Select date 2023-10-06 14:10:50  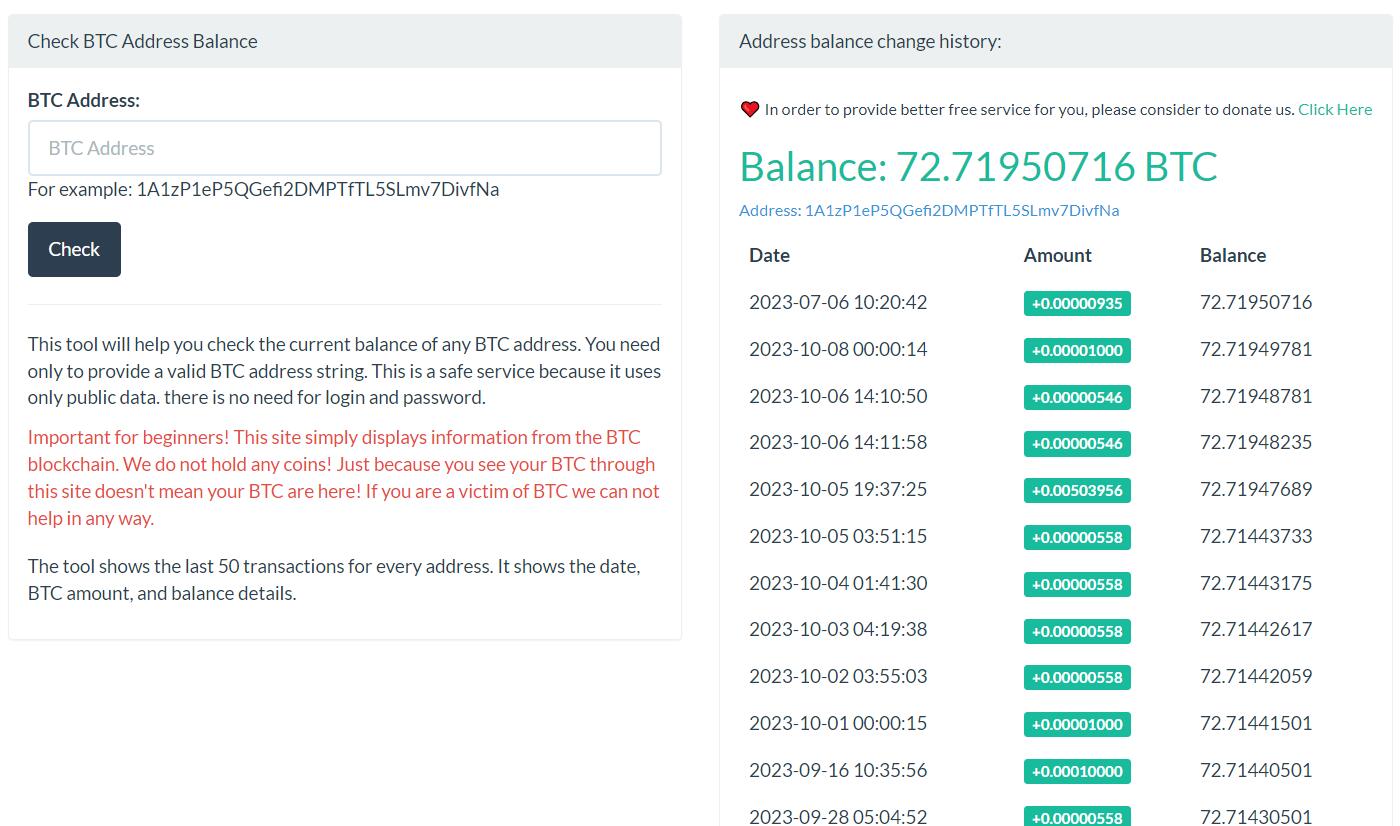pyautogui.click(x=838, y=396)
